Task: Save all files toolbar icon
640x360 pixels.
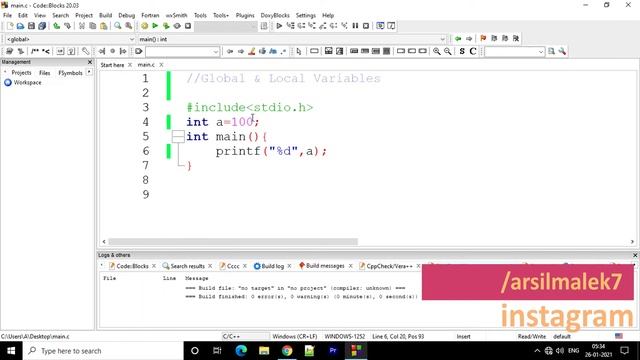Action: coord(42,26)
